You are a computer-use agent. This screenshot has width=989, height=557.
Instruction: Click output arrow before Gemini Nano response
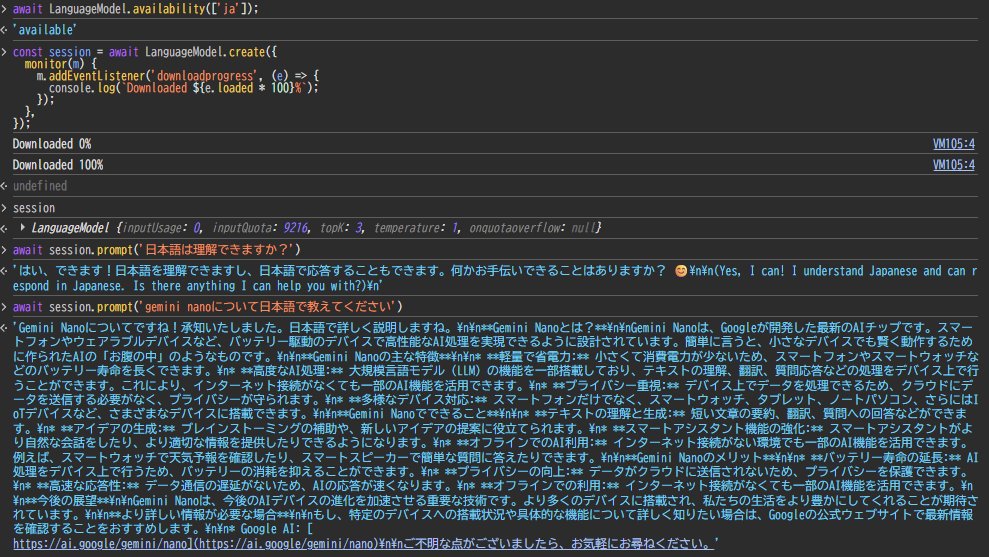pos(4,327)
